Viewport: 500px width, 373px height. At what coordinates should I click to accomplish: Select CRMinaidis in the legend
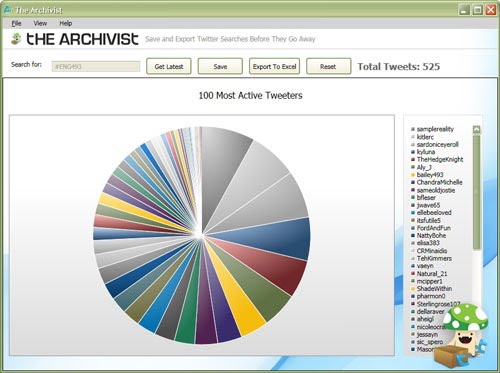tap(432, 251)
